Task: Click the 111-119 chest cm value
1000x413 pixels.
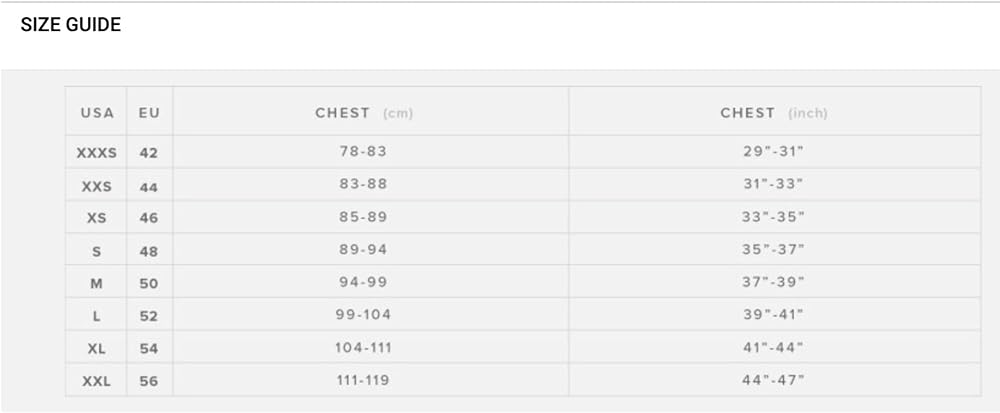Action: coord(363,380)
